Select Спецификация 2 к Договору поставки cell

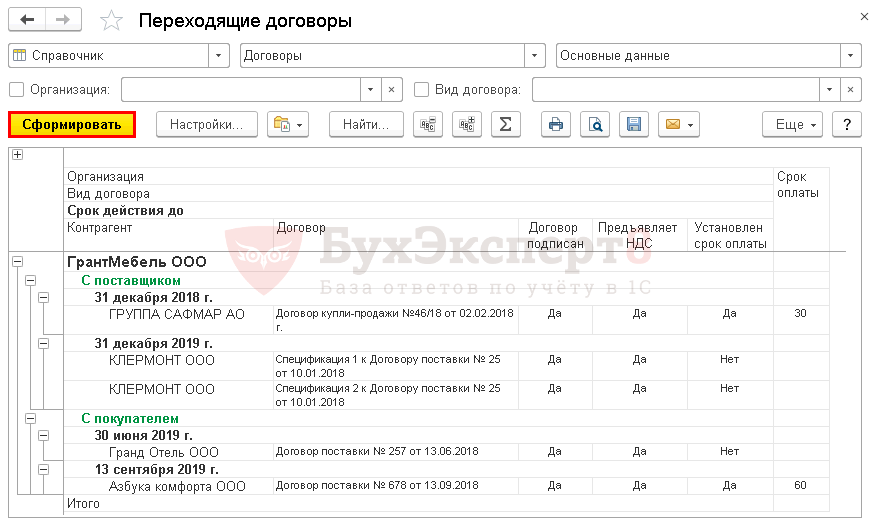pyautogui.click(x=396, y=395)
